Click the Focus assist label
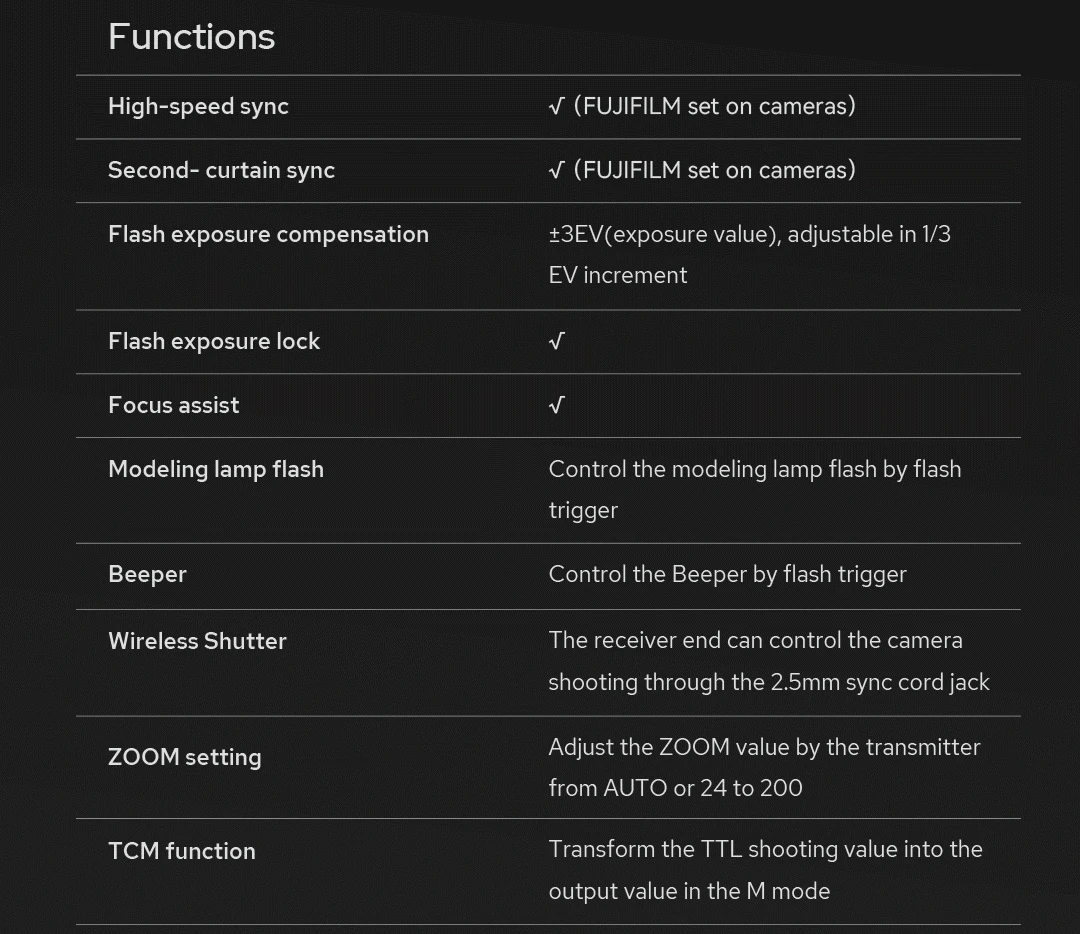 click(174, 405)
